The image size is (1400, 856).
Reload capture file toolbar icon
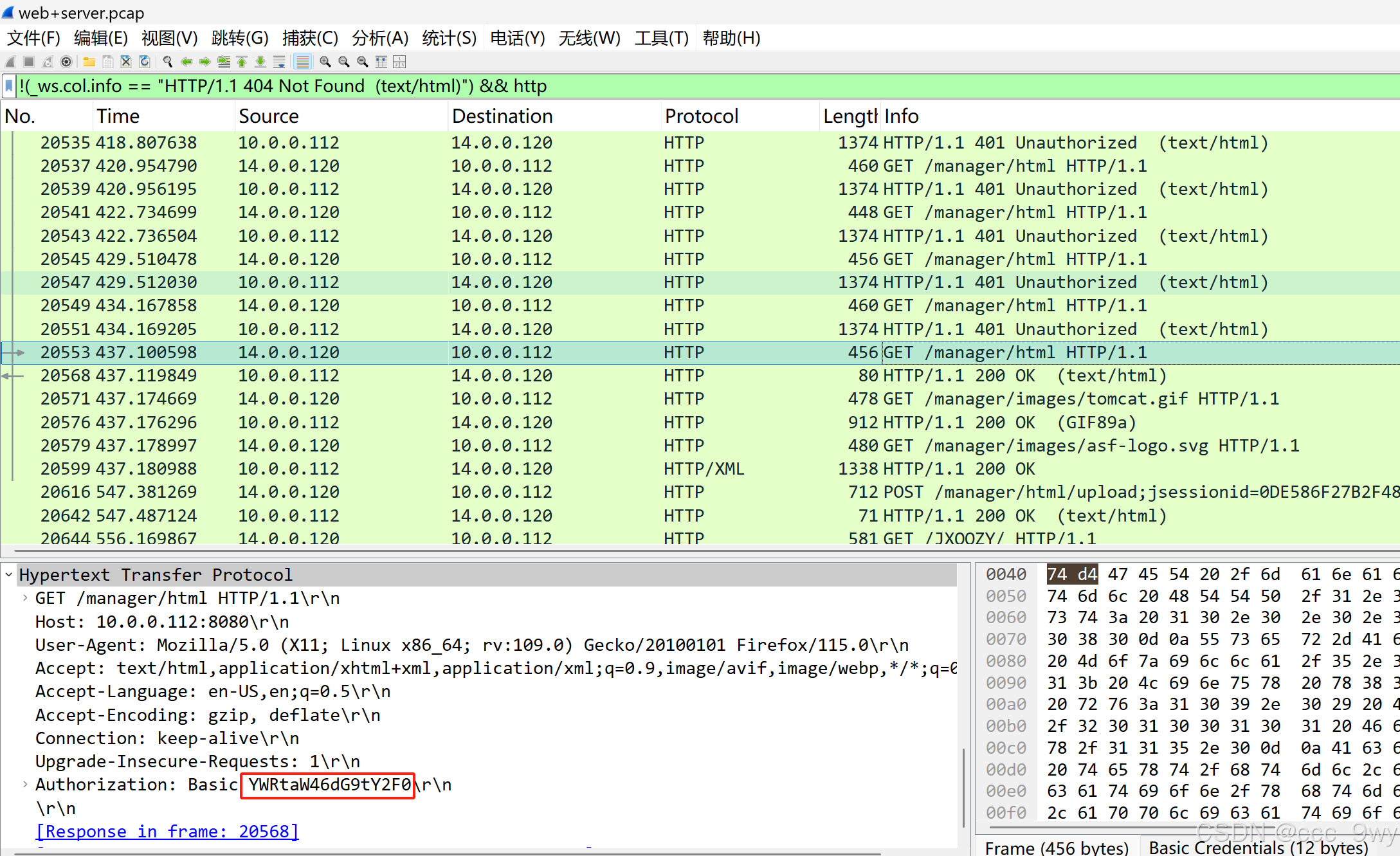pos(145,62)
